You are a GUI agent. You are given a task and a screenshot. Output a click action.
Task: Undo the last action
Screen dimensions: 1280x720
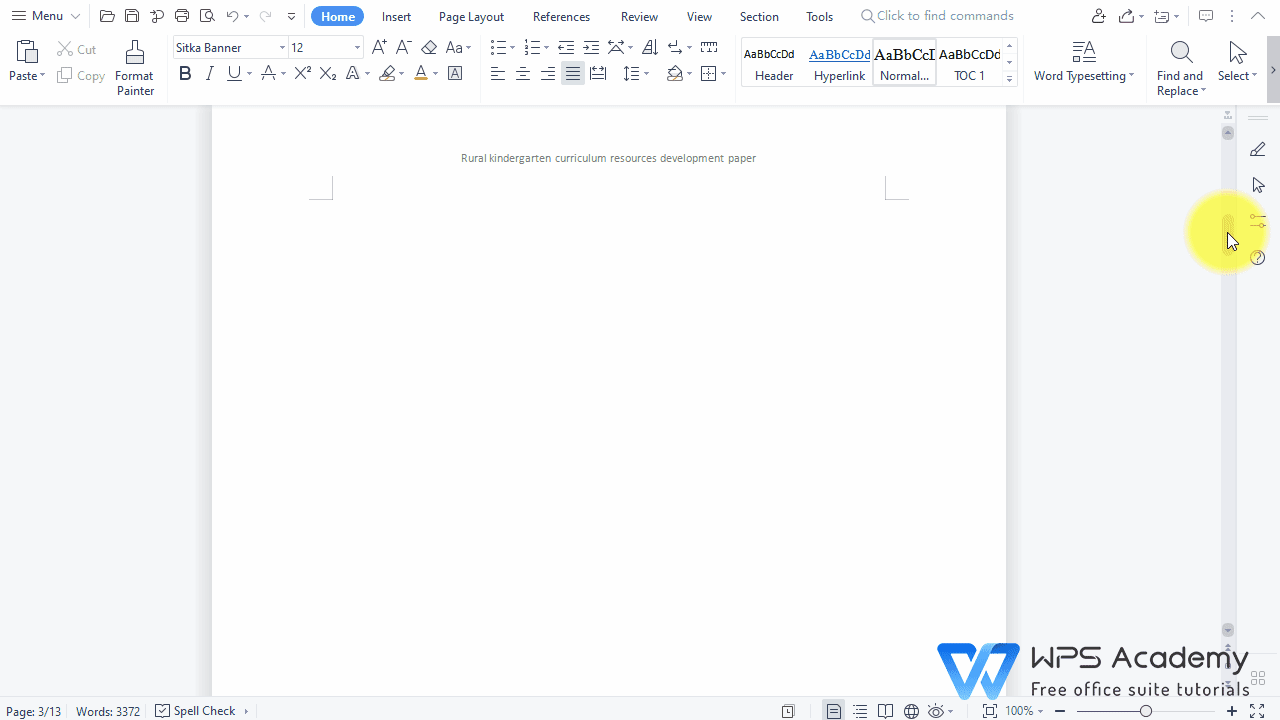tap(232, 16)
